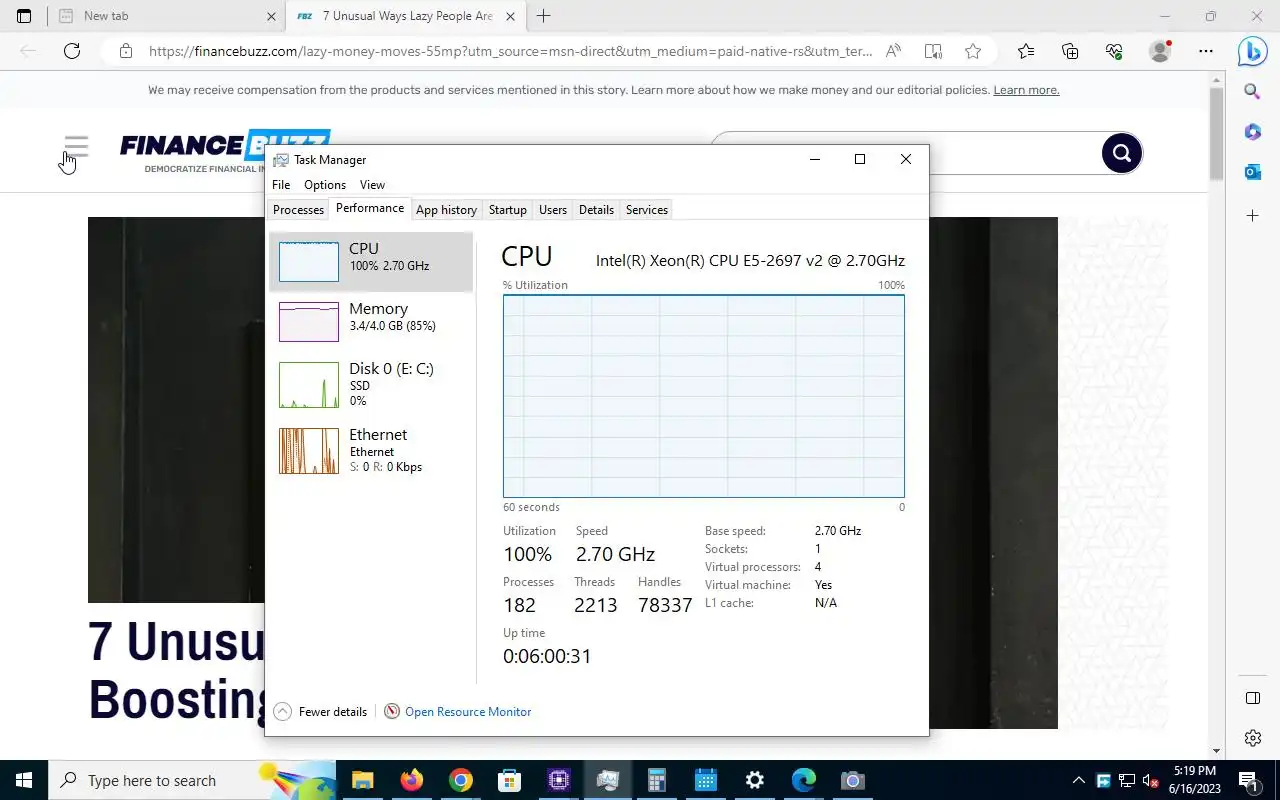Open Task Manager File menu
Screen dimensions: 1280x800
coord(281,185)
